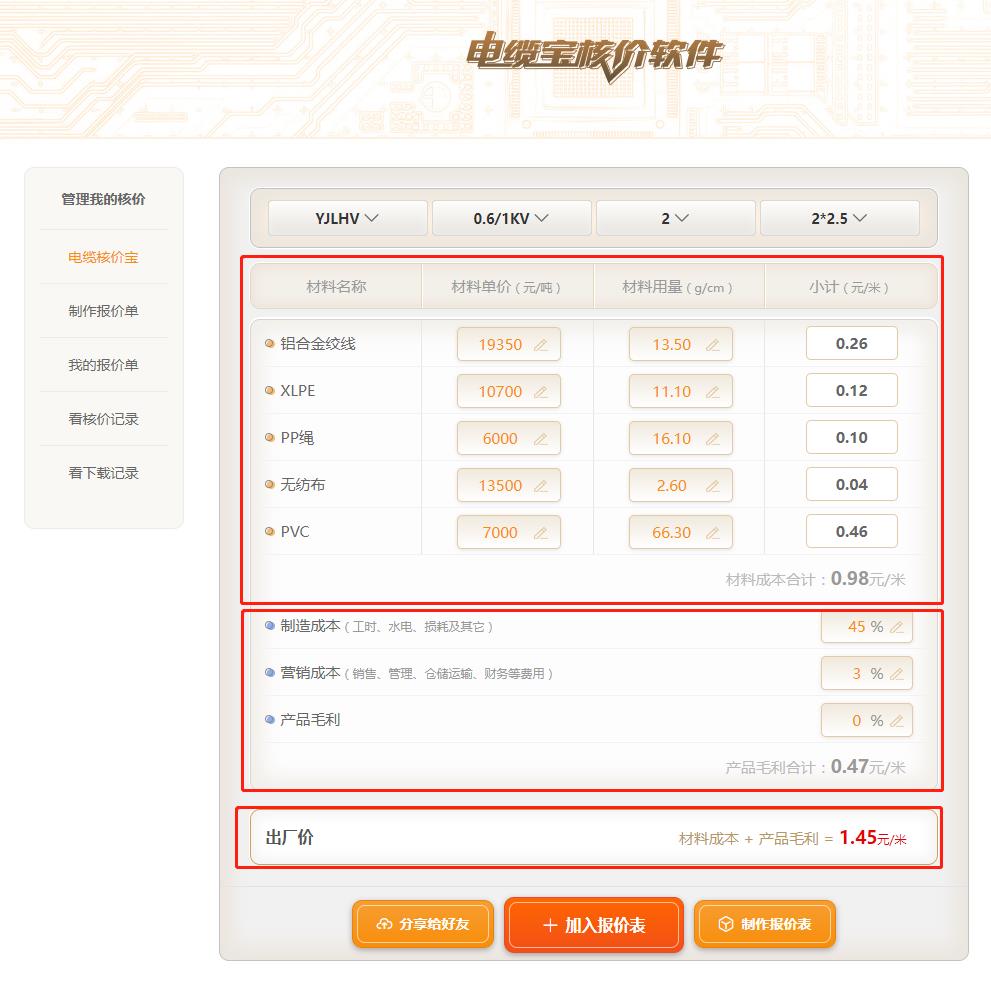Click the 铝合金绞线 material name
Screen dimensions: 991x989
tap(318, 344)
